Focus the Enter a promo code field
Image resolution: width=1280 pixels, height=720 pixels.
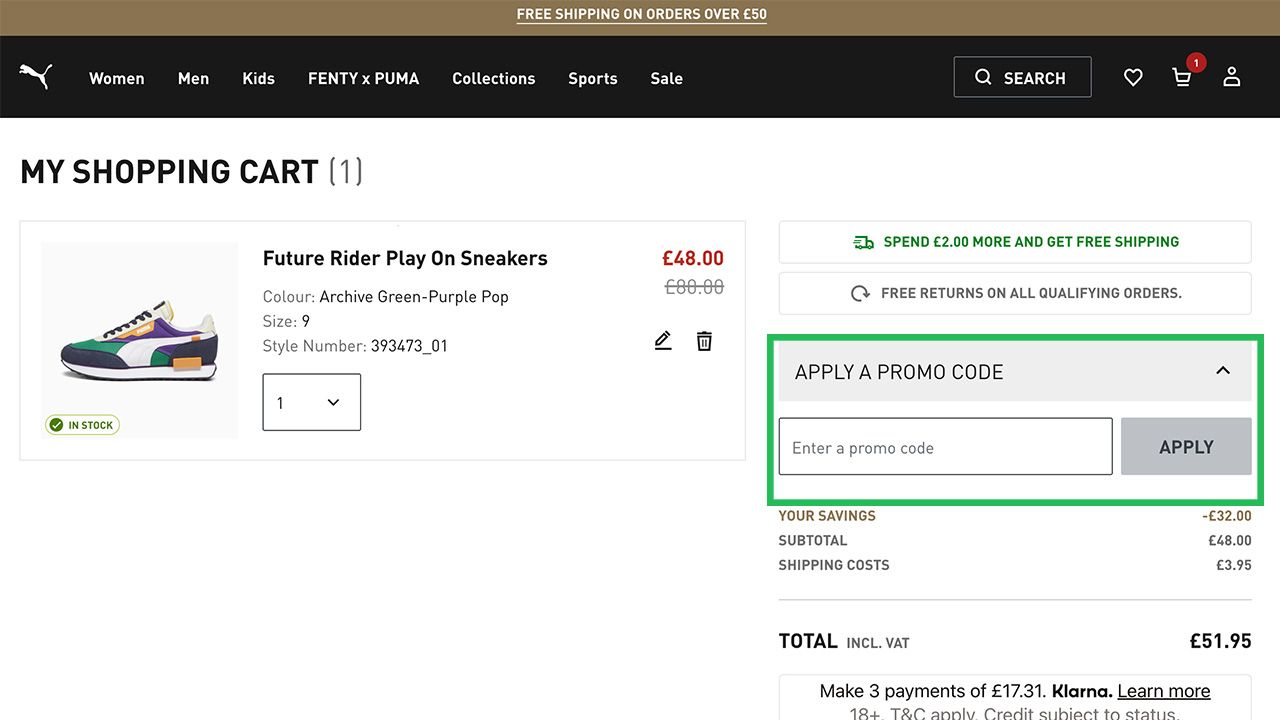(x=945, y=447)
